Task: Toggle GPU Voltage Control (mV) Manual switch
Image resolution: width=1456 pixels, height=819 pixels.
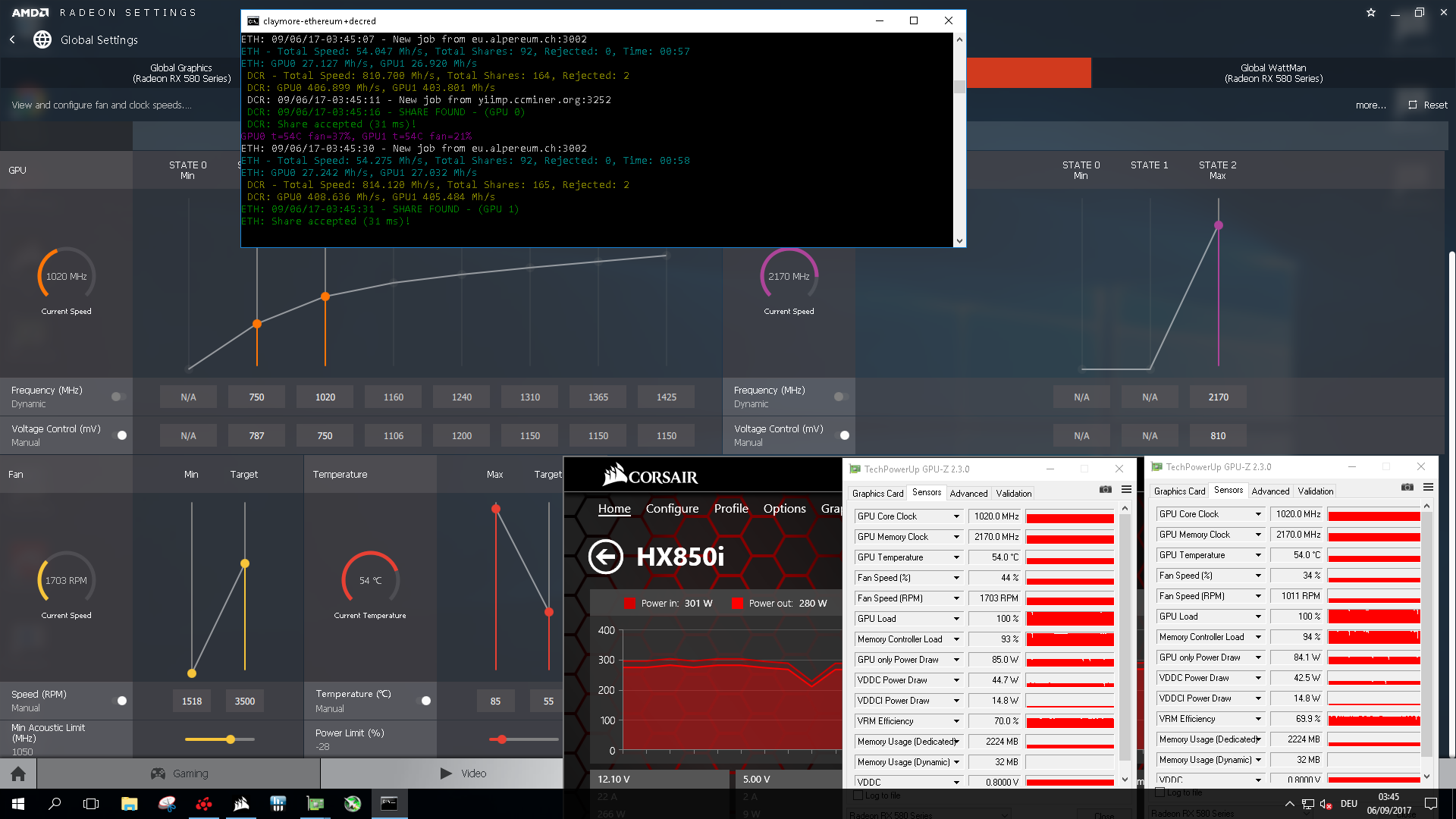Action: 120,435
